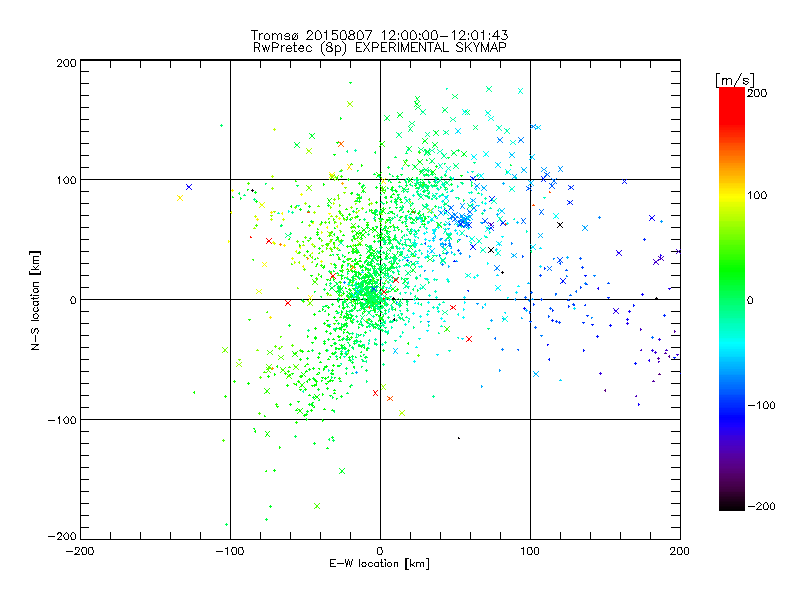Click the x-axis tick label '0'
800x600 pixels.
coord(380,551)
